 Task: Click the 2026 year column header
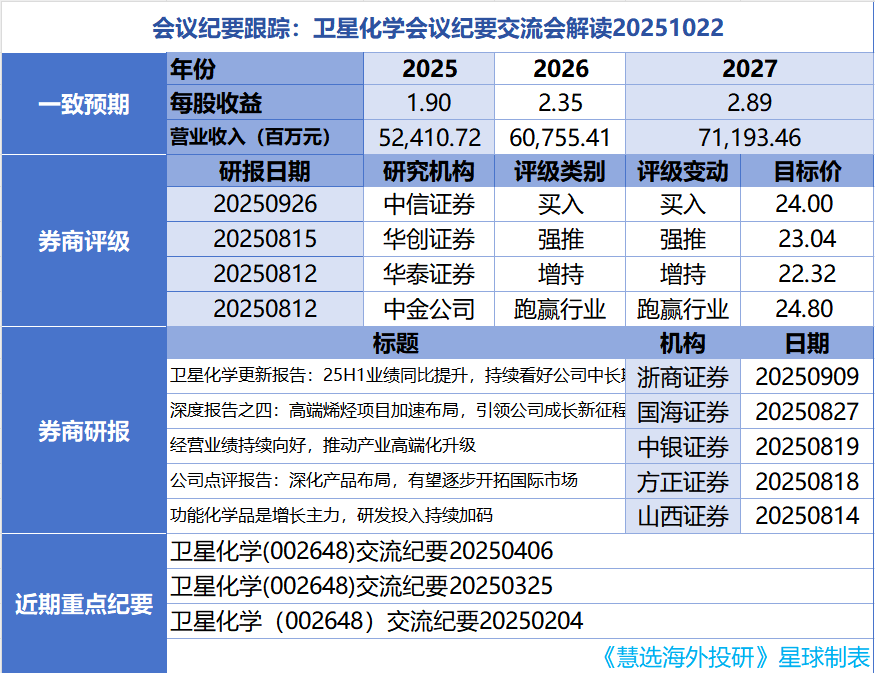click(x=560, y=69)
